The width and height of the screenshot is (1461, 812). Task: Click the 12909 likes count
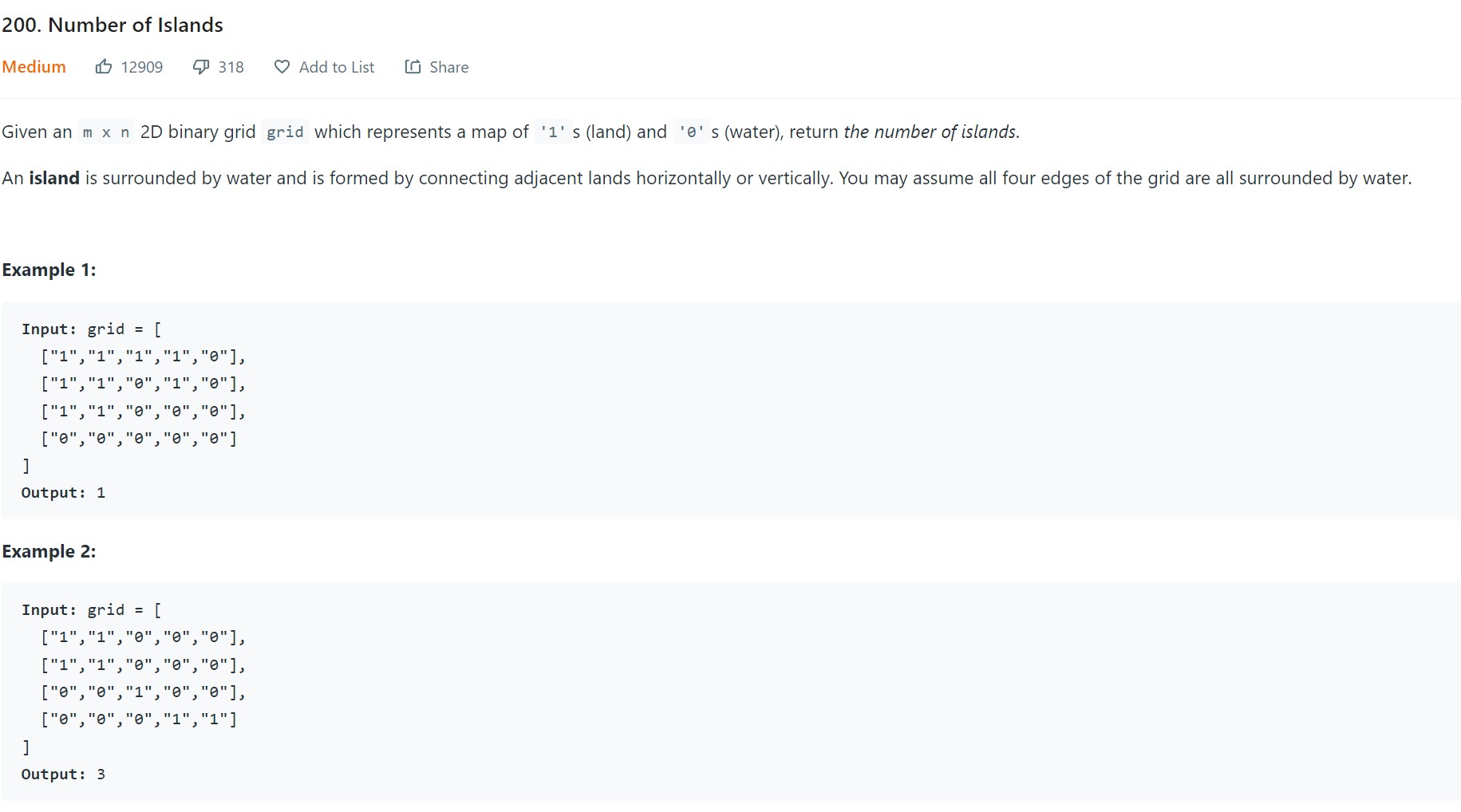(141, 67)
